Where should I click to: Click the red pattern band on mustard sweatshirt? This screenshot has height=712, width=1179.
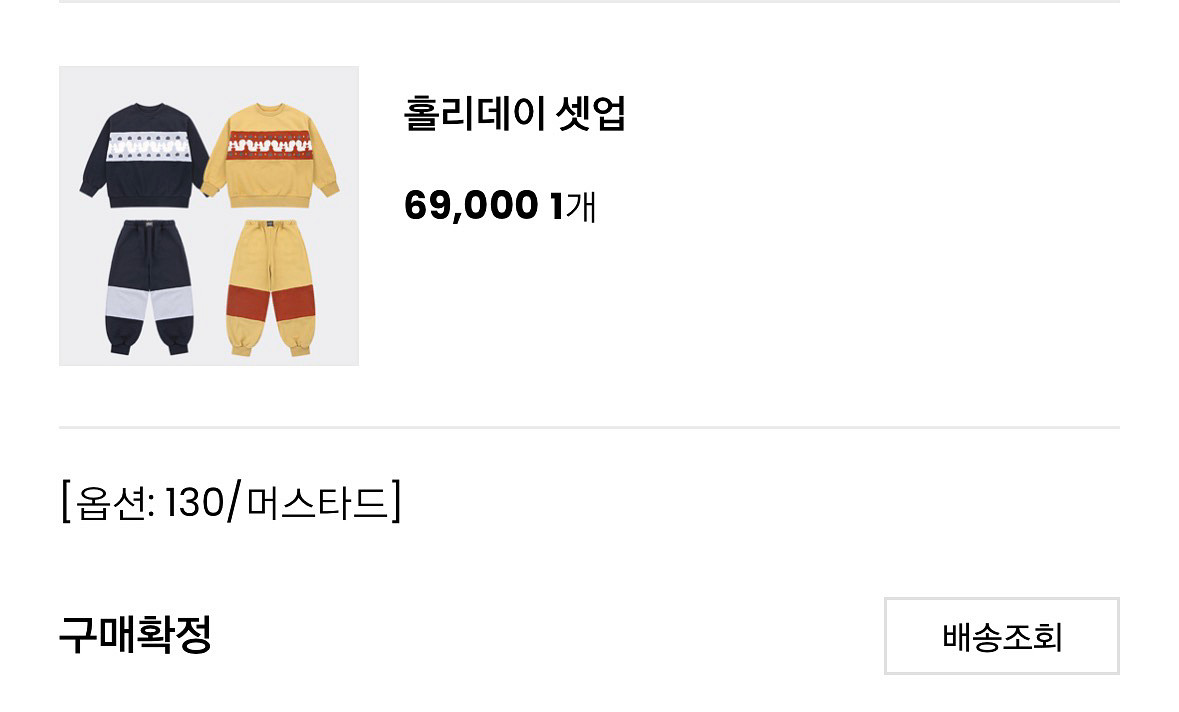(x=270, y=145)
